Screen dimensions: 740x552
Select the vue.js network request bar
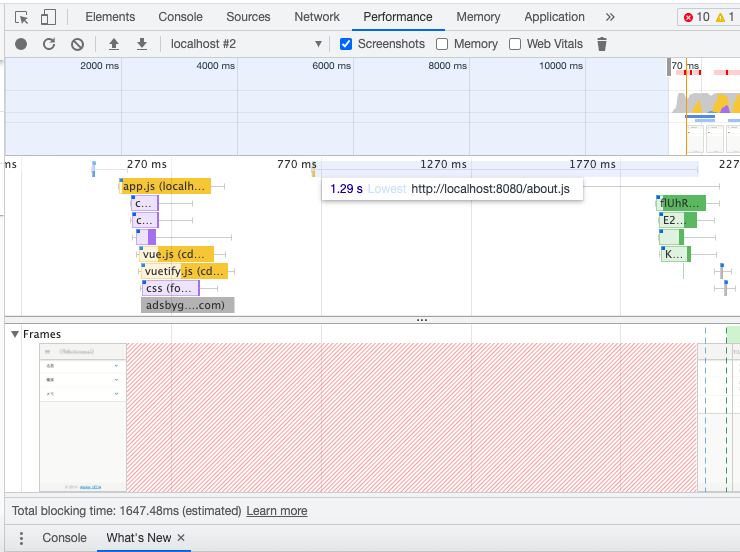click(x=176, y=254)
